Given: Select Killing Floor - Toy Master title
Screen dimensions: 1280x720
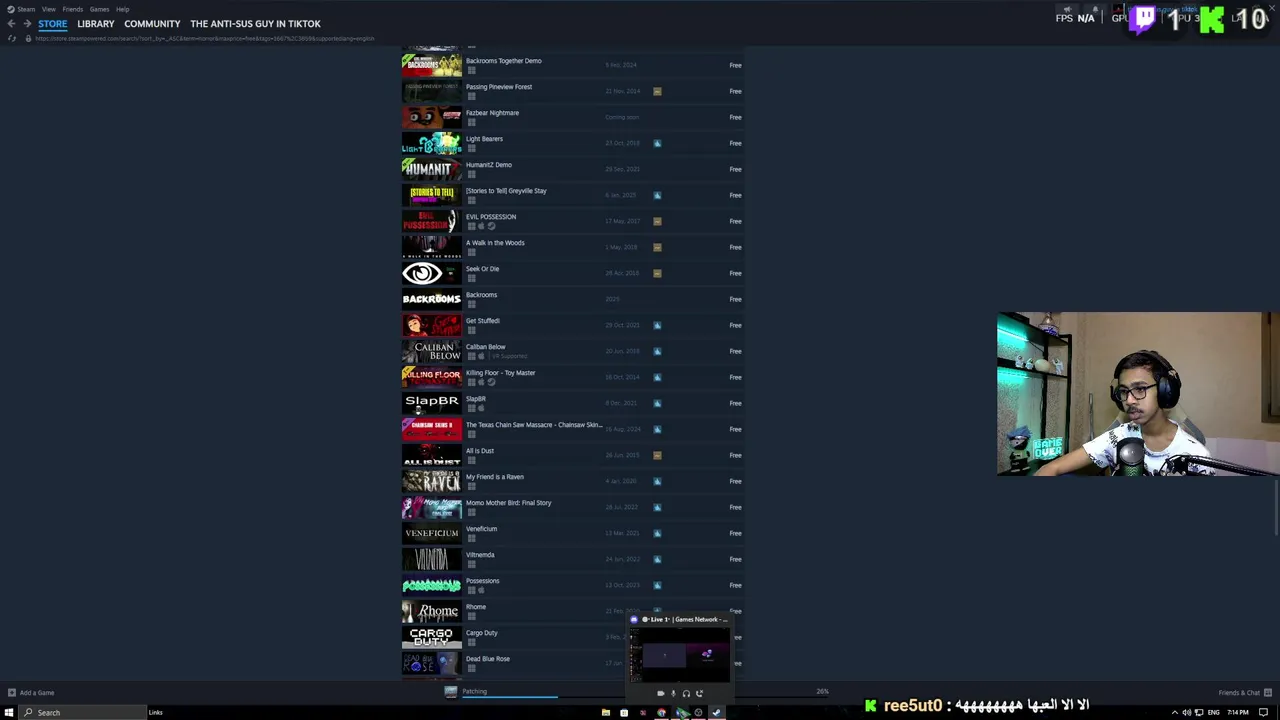Looking at the screenshot, I should (500, 373).
